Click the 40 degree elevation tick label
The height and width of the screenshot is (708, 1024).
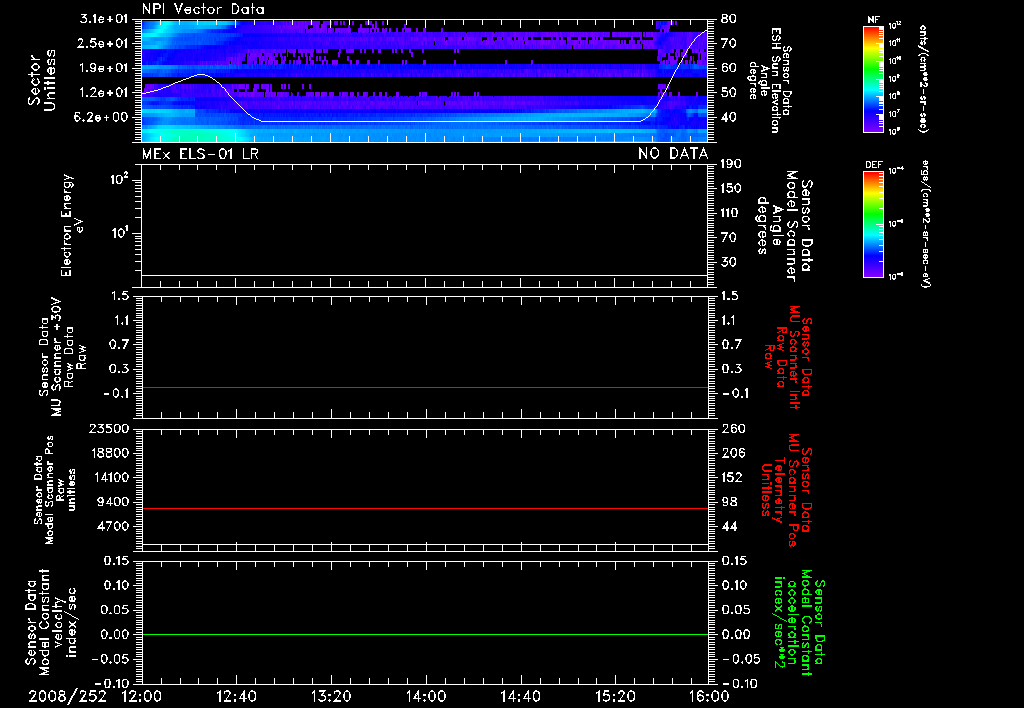tap(728, 118)
